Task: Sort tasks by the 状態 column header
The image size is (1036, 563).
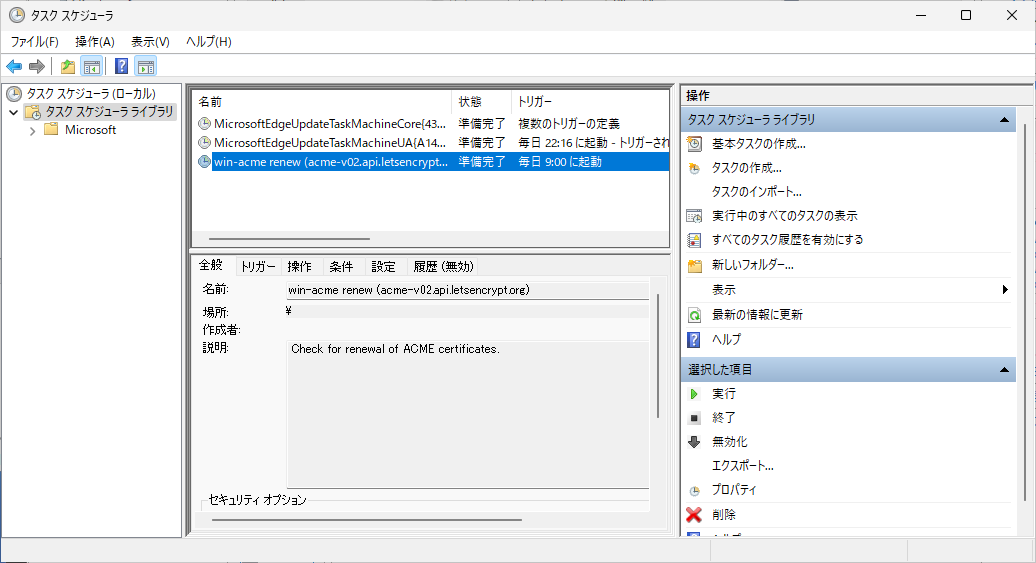Action: [482, 102]
